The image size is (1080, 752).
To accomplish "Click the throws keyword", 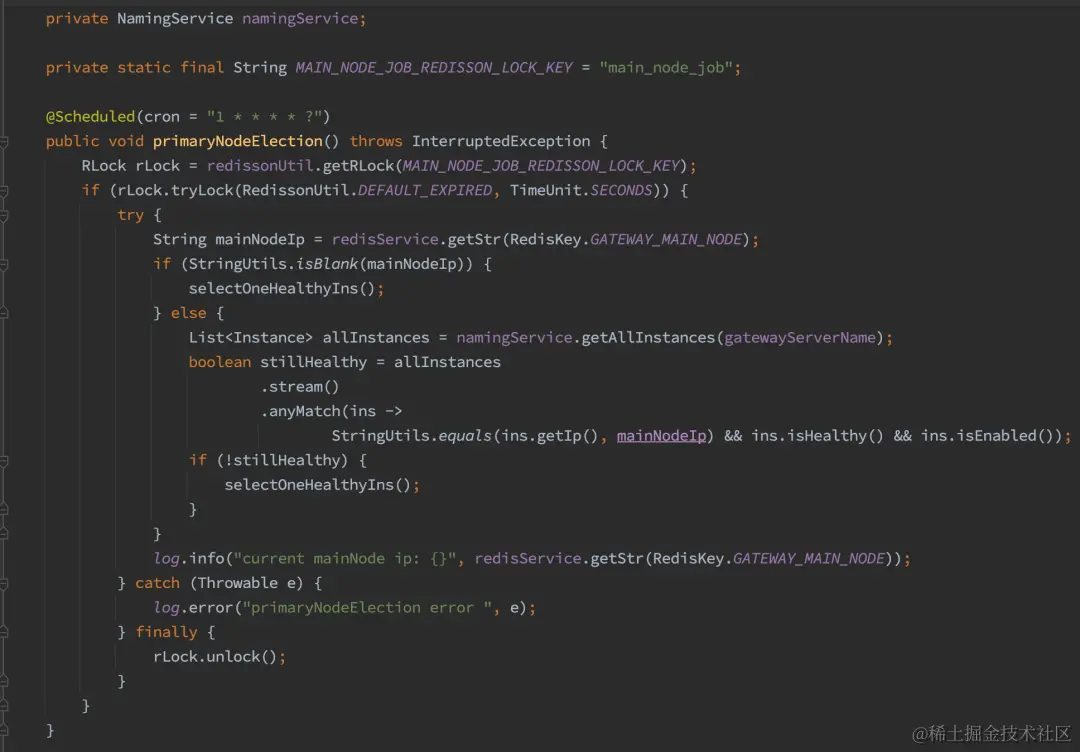I will tap(376, 141).
